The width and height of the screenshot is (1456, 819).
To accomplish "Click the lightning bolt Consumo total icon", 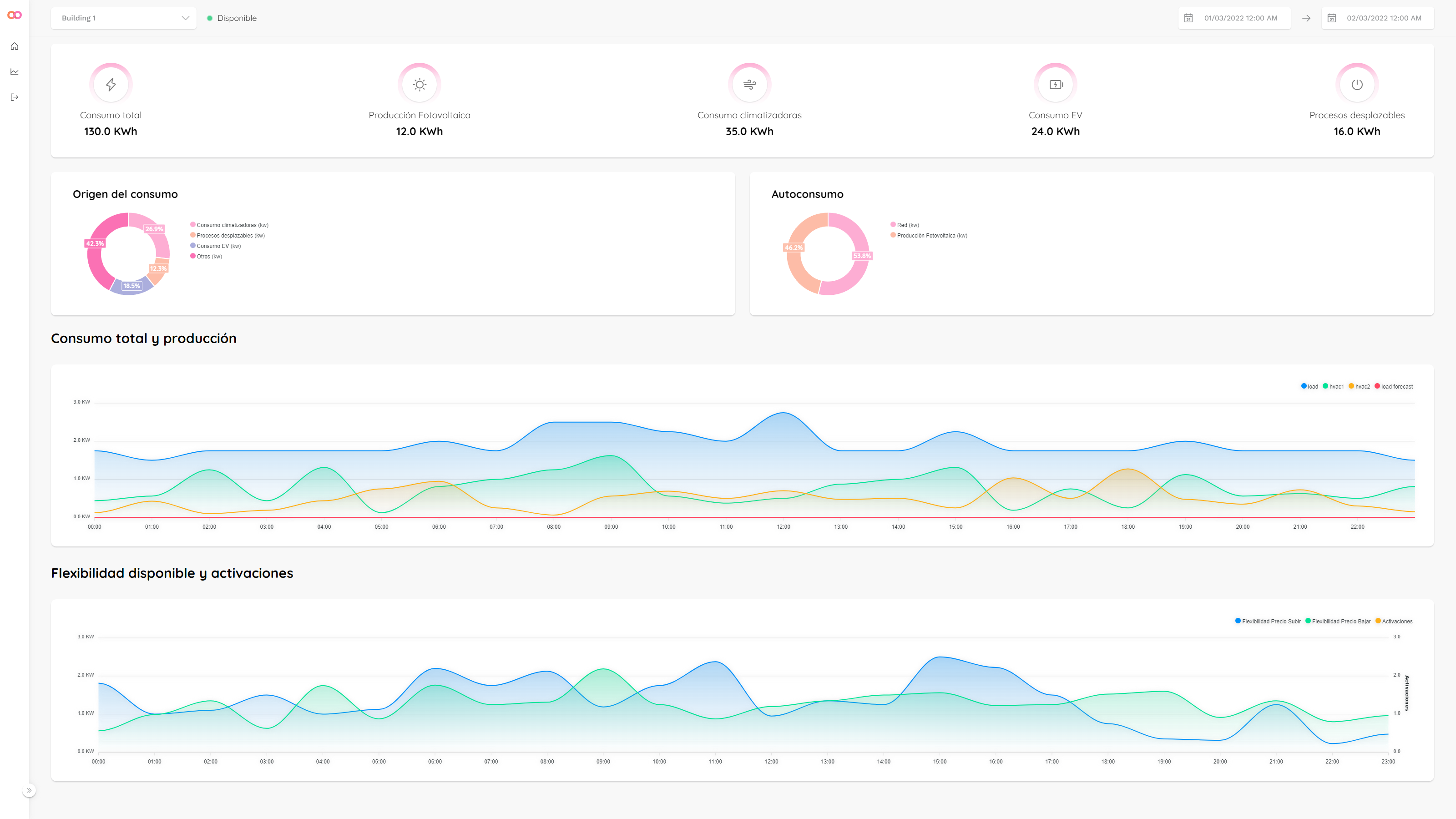I will pyautogui.click(x=111, y=84).
